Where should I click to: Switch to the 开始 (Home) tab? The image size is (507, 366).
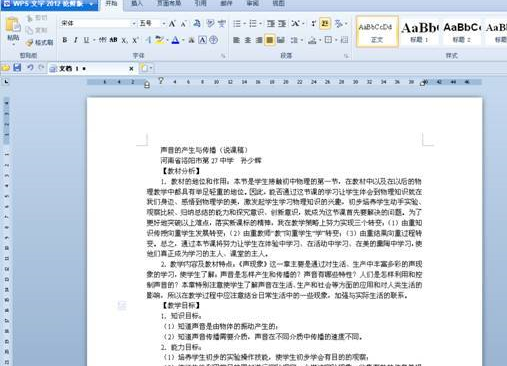pos(111,3)
